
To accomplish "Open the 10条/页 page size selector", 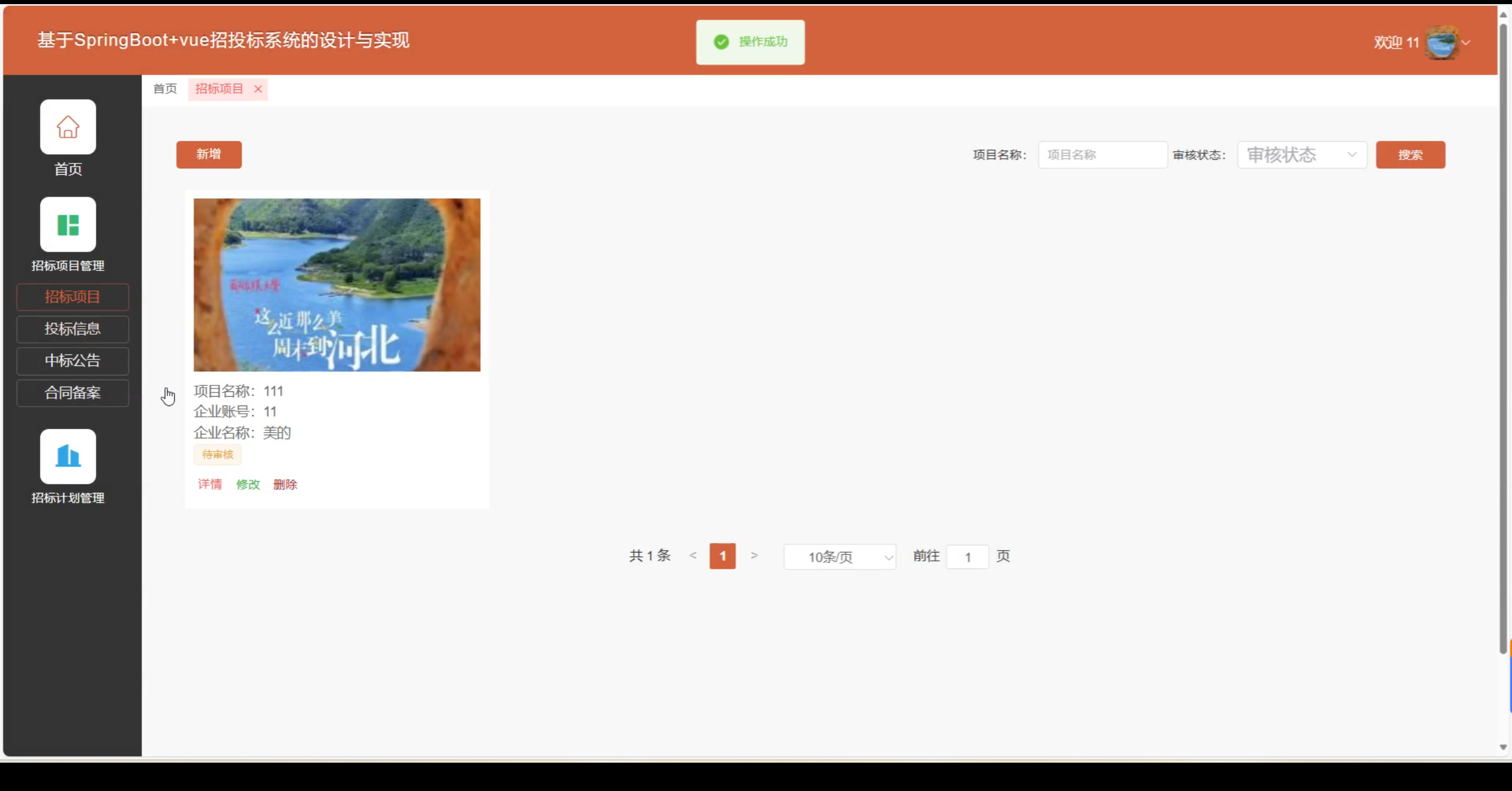I will tap(839, 557).
